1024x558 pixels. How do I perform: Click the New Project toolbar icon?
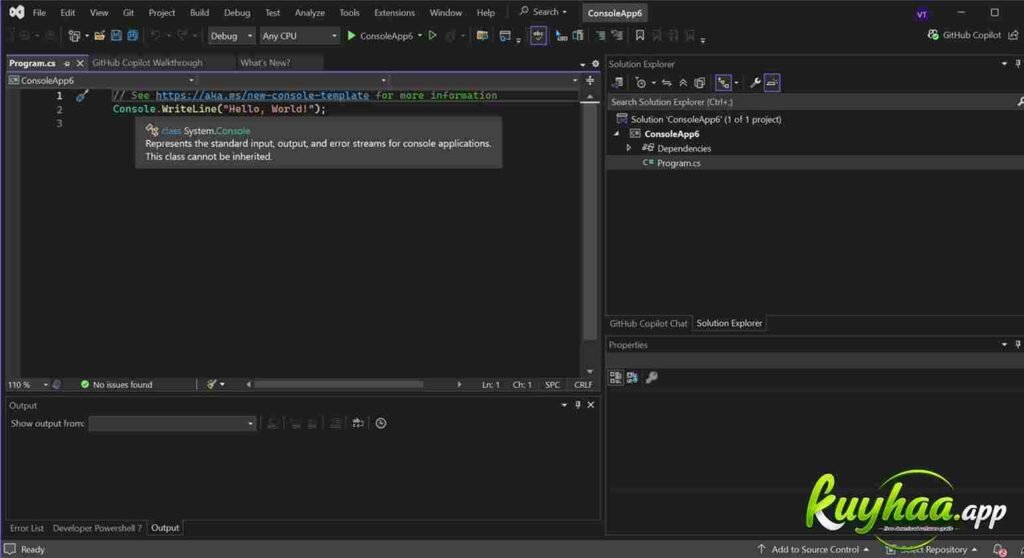point(74,36)
